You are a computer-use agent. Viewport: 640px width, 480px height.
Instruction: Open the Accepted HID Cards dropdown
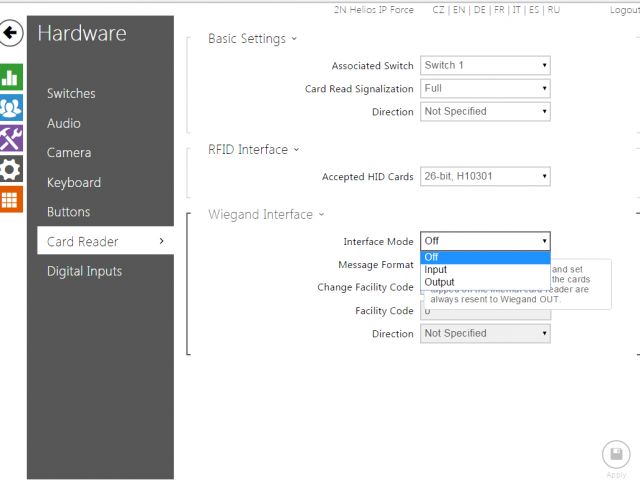[x=485, y=177]
